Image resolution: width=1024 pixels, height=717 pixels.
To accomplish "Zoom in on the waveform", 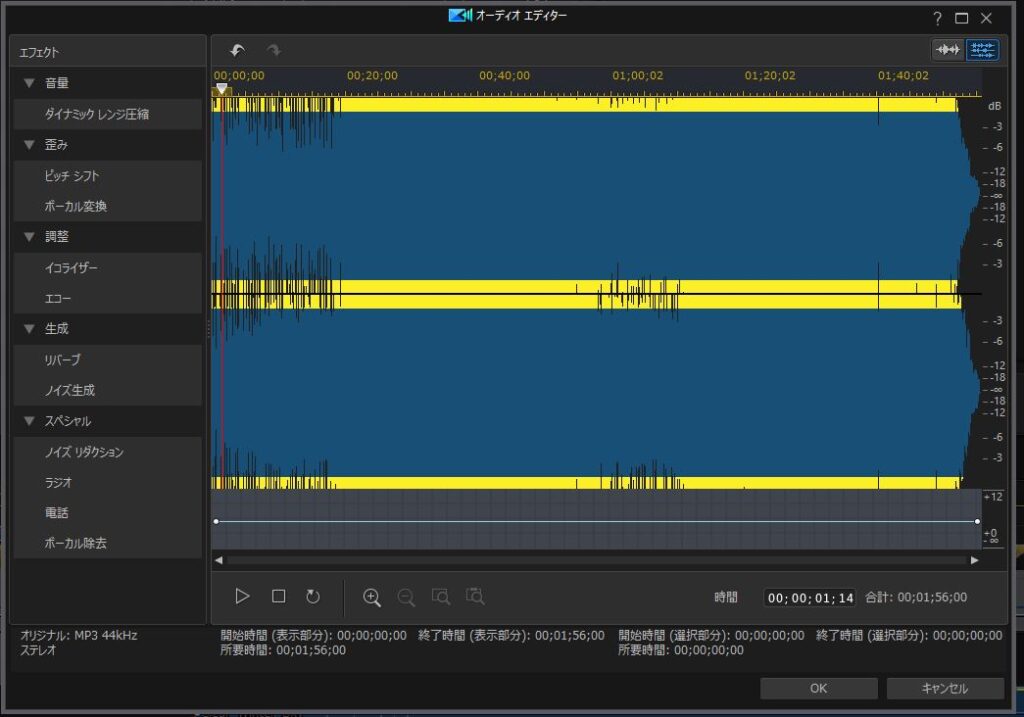I will [372, 597].
